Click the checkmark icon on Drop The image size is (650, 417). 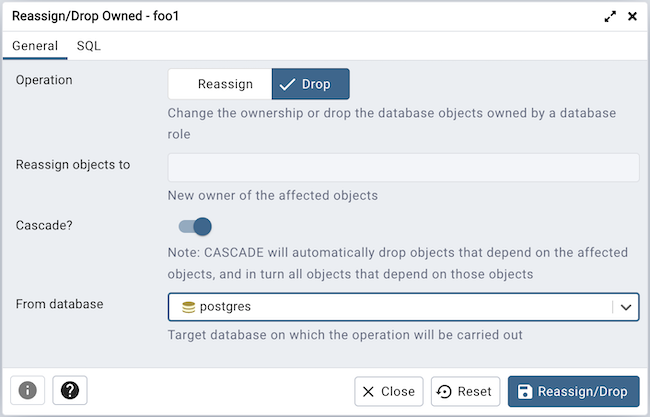[x=286, y=84]
